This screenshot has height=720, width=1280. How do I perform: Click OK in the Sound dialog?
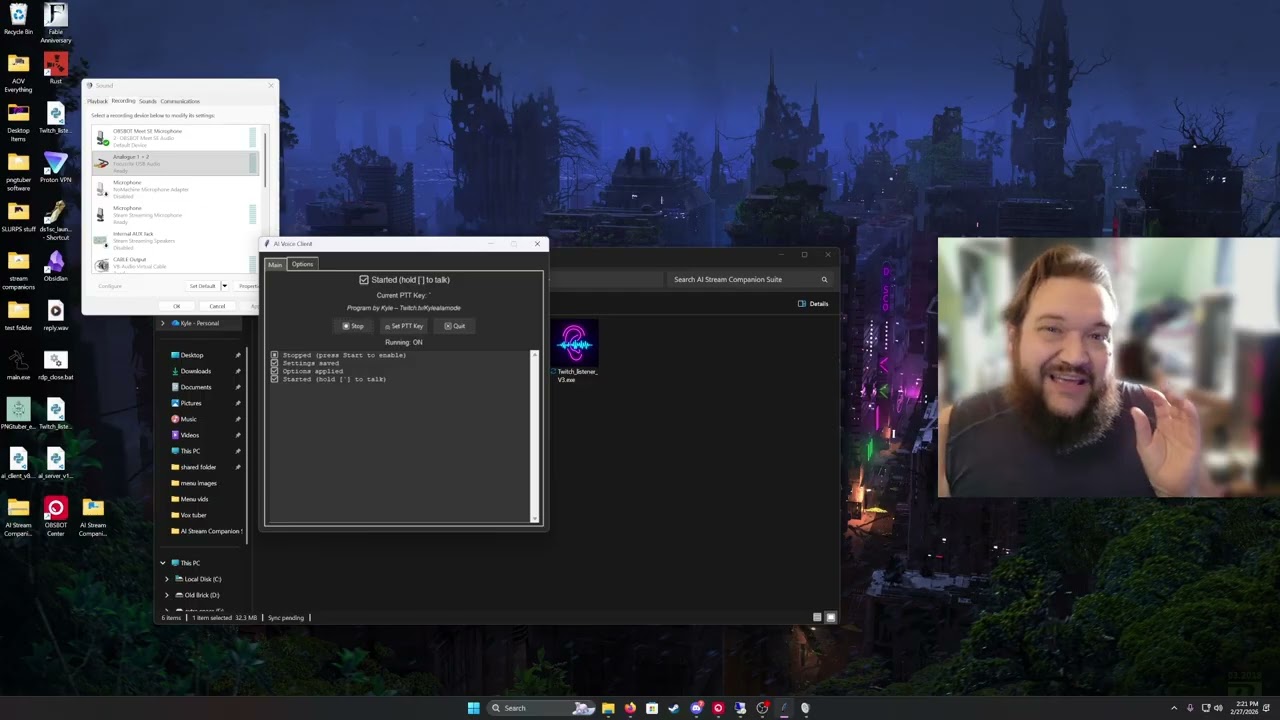(x=177, y=306)
